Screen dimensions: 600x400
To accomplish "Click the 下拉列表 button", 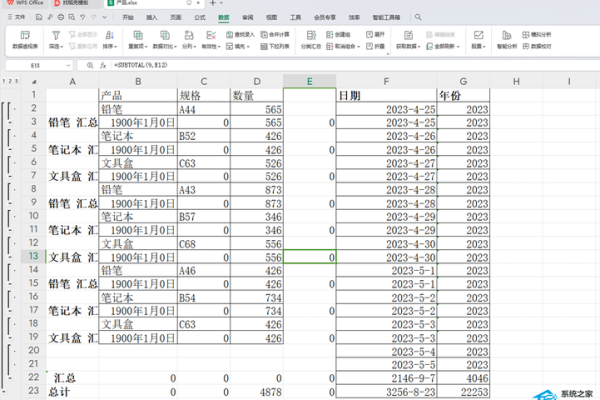I will pyautogui.click(x=263, y=46).
